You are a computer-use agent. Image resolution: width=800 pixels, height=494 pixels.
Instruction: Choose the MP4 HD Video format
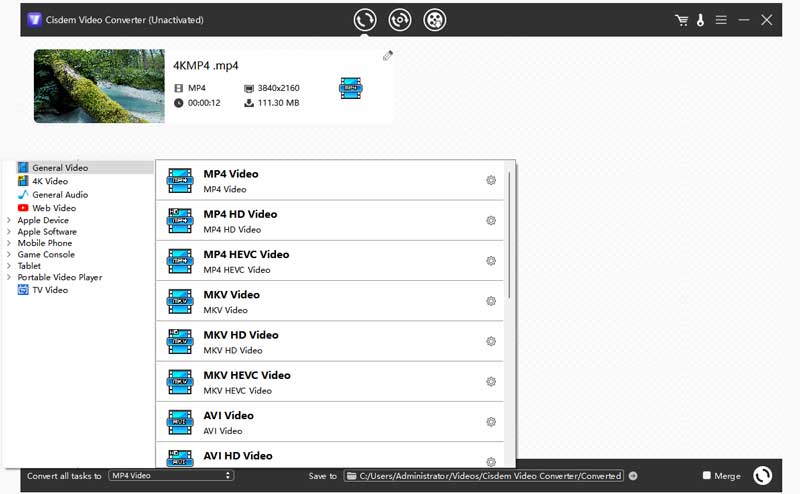(330, 220)
